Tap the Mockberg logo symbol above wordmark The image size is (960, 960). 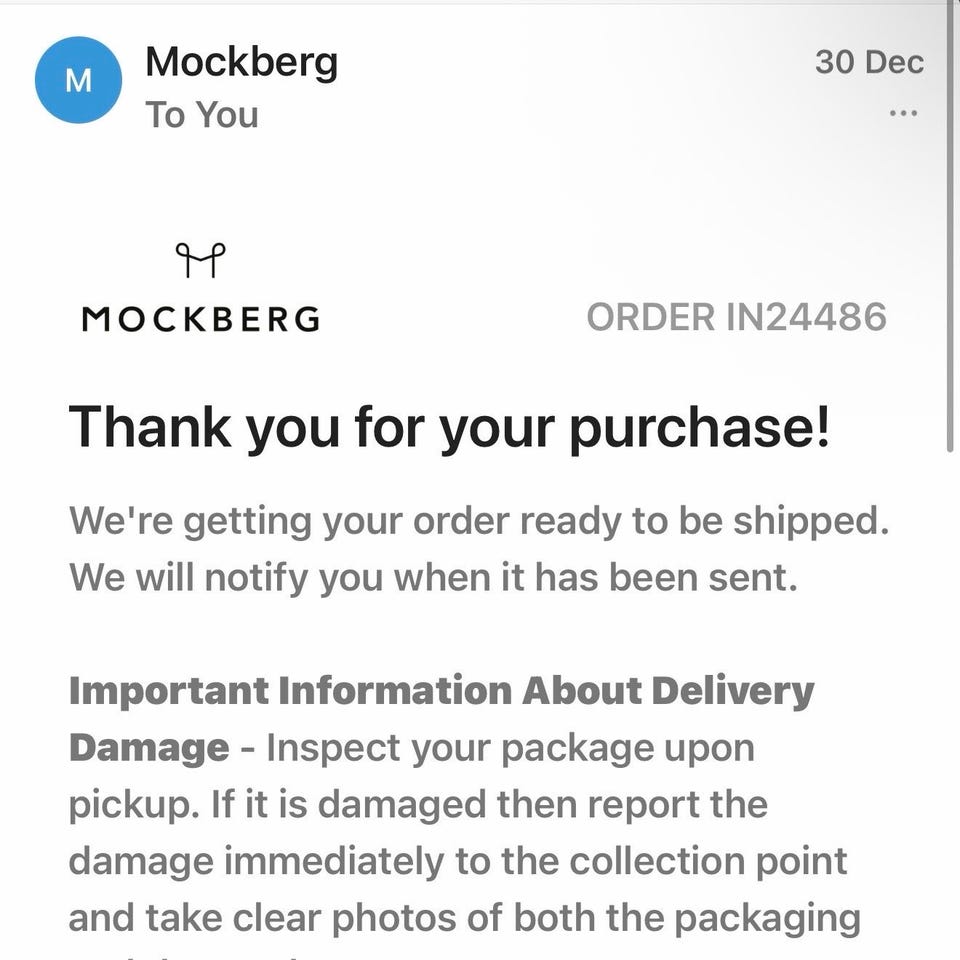click(200, 261)
